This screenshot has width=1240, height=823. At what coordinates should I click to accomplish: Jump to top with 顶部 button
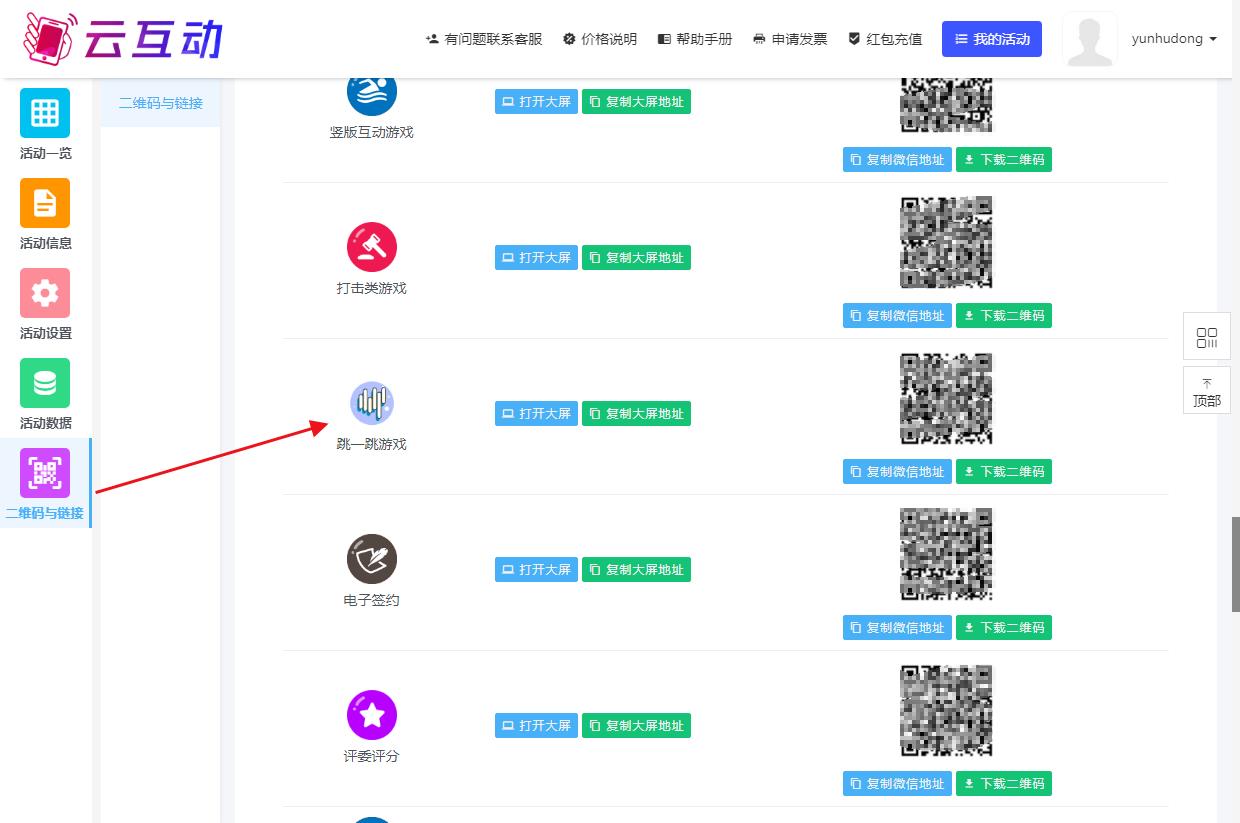pyautogui.click(x=1207, y=391)
